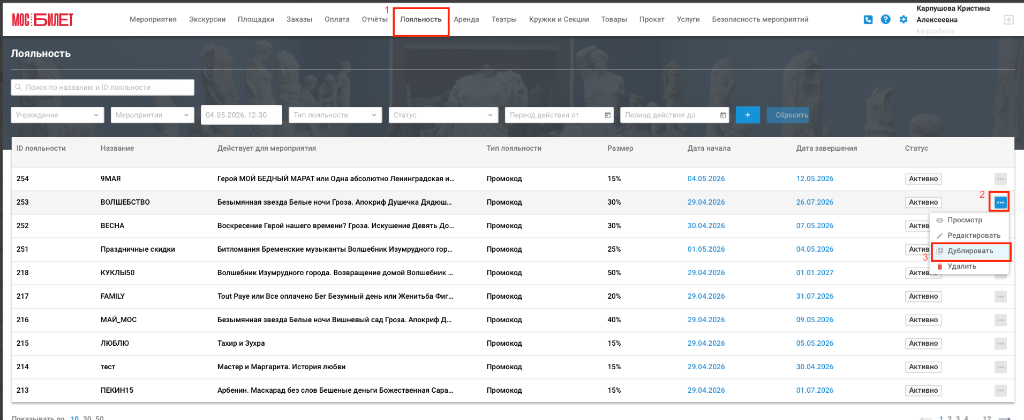This screenshot has height=420, width=1024.
Task: Expand the Учреждение dropdown filter
Action: coord(57,115)
